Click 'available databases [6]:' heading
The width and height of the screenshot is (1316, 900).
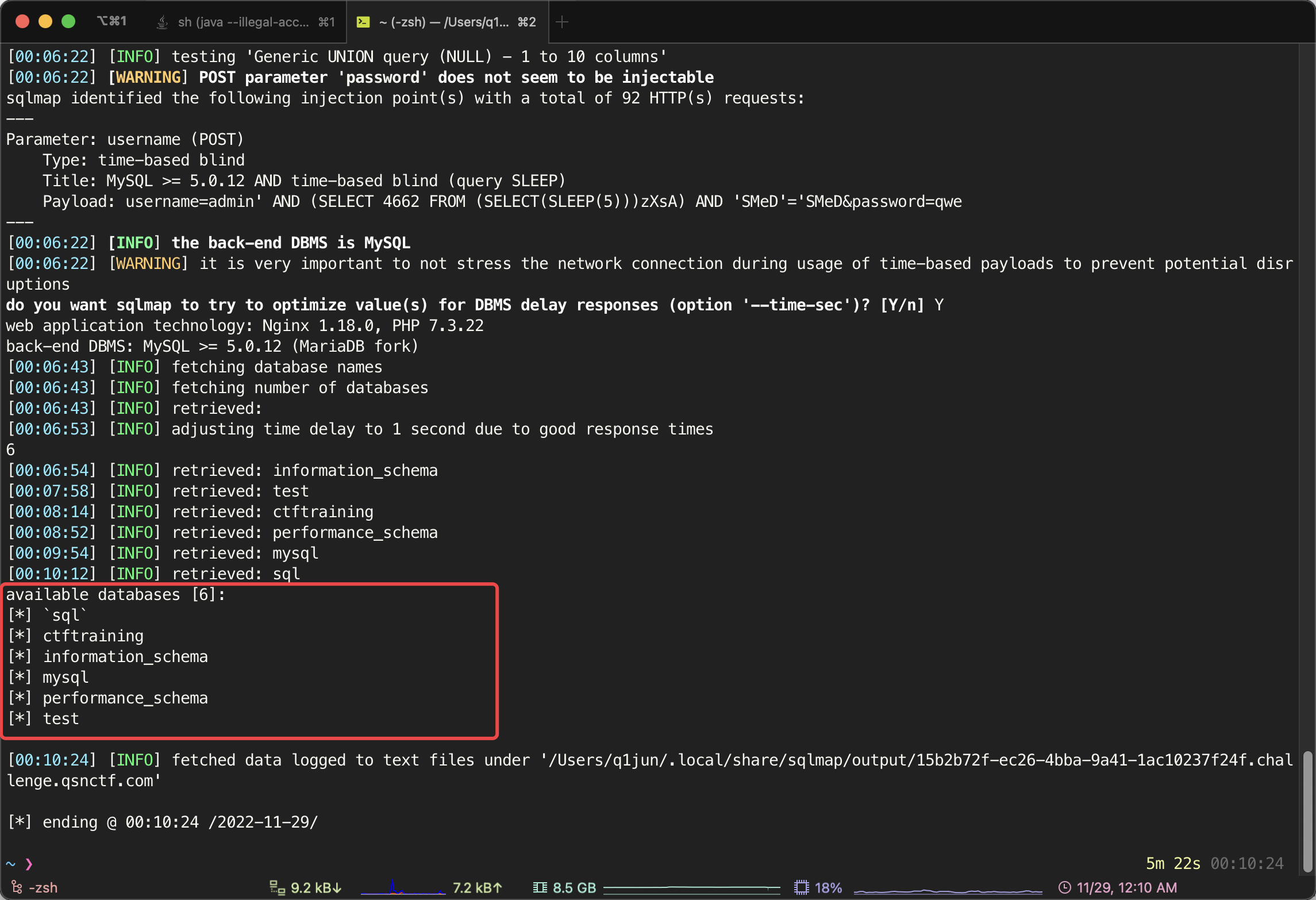(x=116, y=595)
